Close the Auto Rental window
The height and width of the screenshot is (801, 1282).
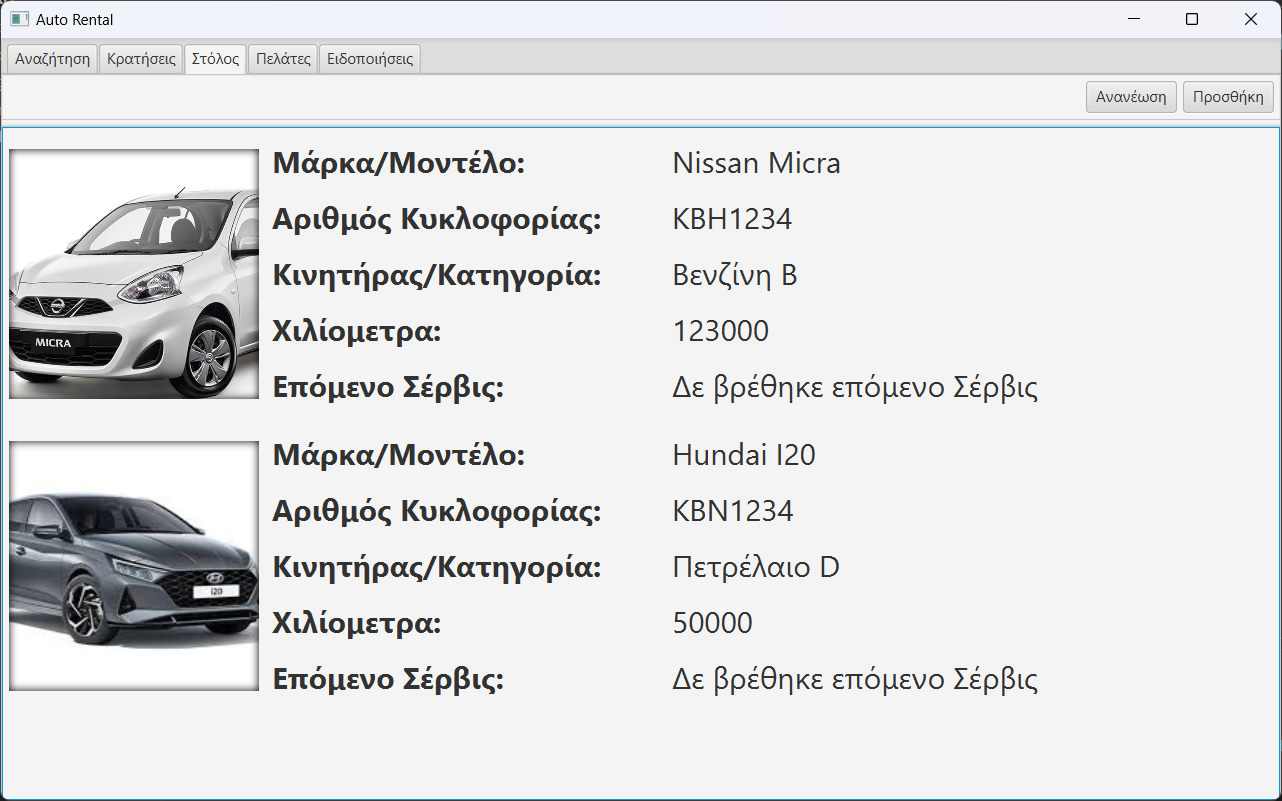pos(1250,19)
